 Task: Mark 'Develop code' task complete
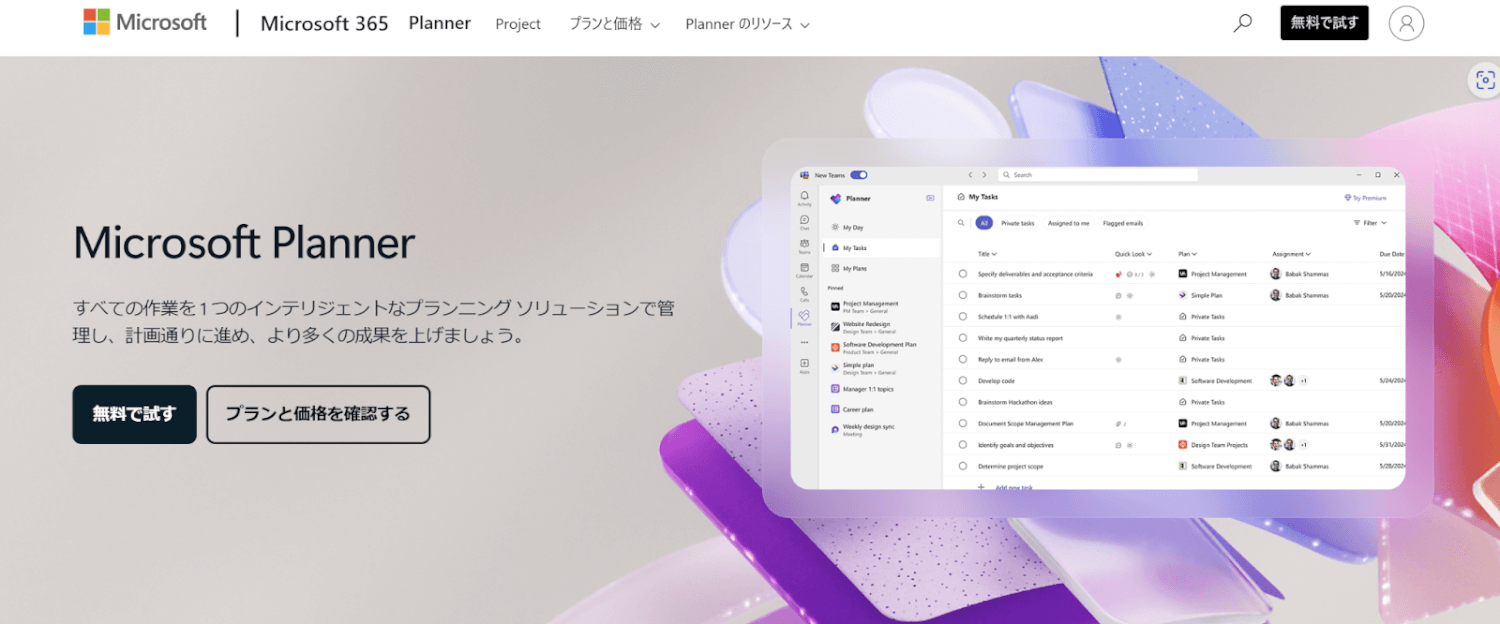(x=963, y=381)
